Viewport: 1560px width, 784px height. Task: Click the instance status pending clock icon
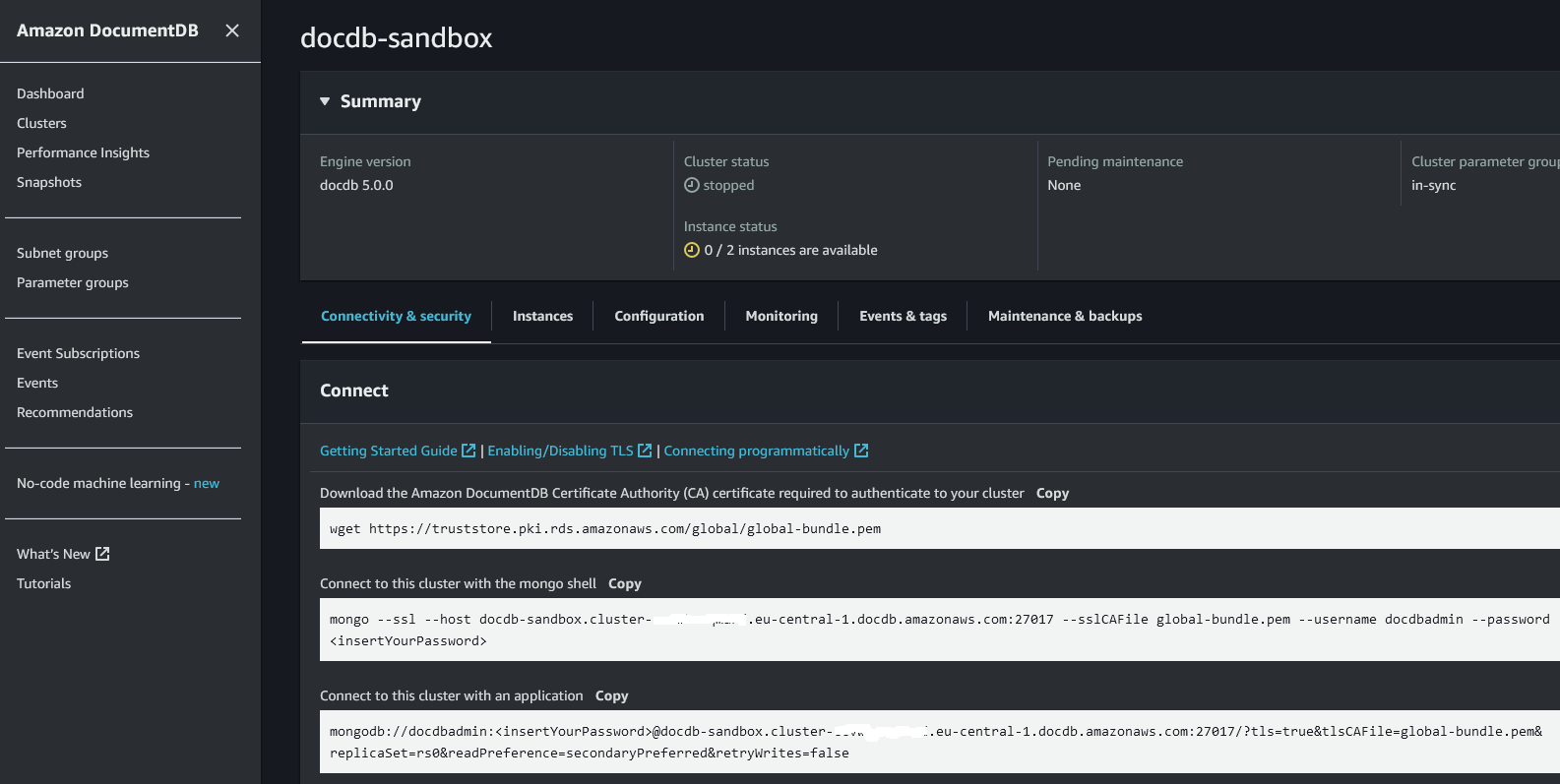click(x=692, y=250)
